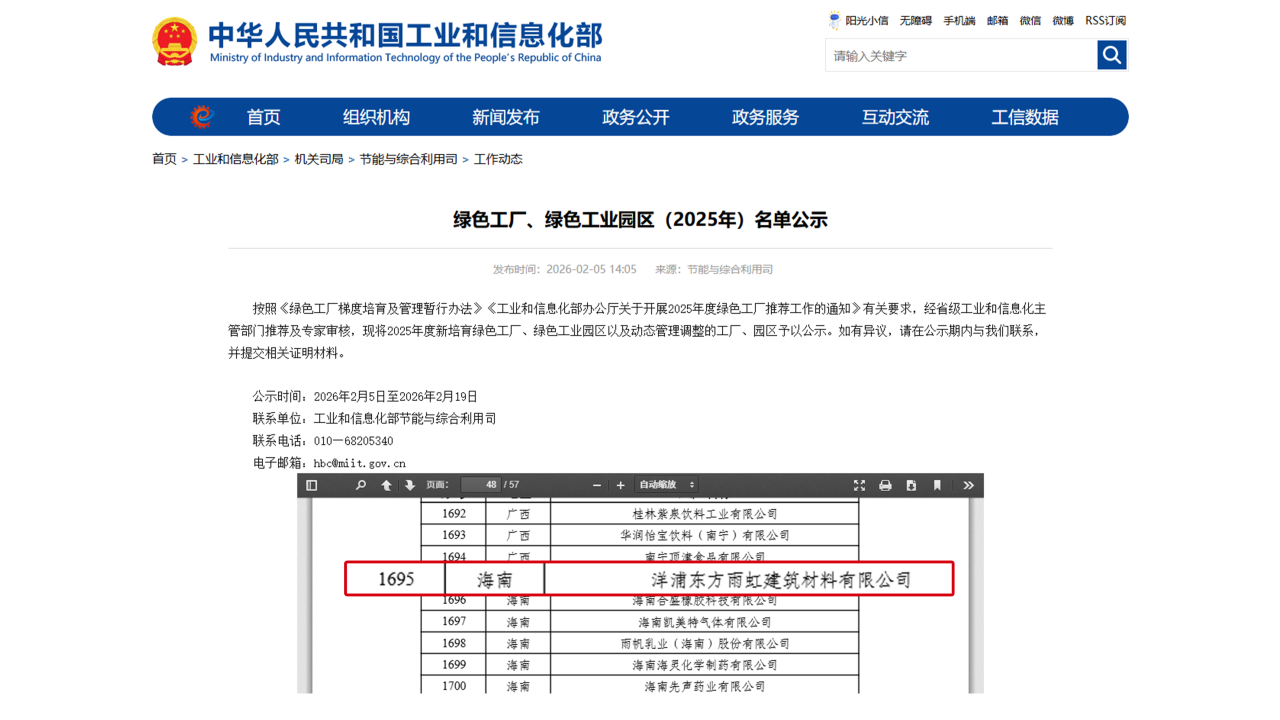This screenshot has width=1280, height=720.
Task: Open the 互动交流 menu
Action: tap(894, 117)
